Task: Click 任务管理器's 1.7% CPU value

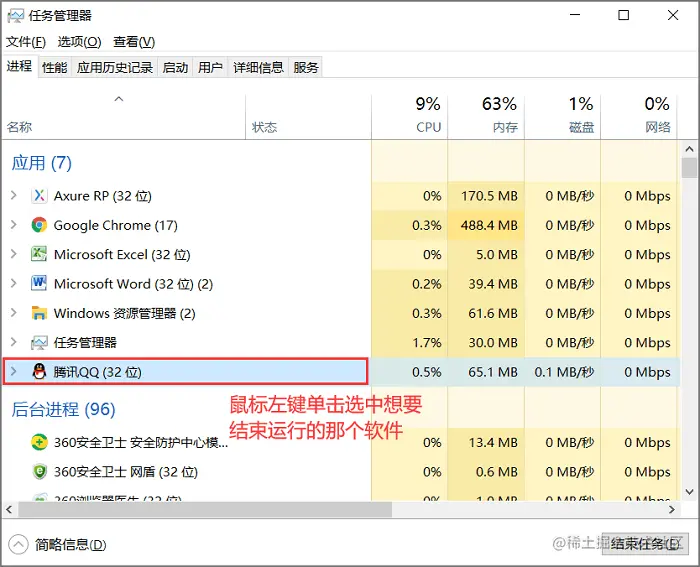Action: (x=427, y=342)
